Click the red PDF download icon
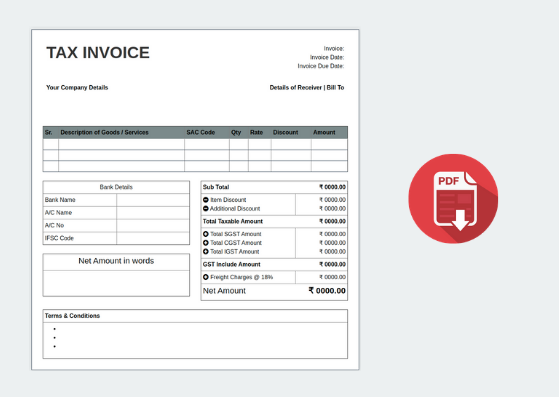Screen dimensions: 559x397 [x=453, y=199]
